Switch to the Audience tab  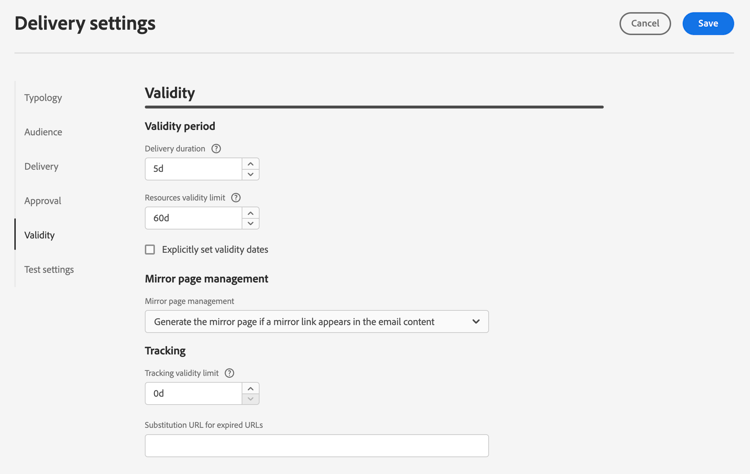click(43, 132)
